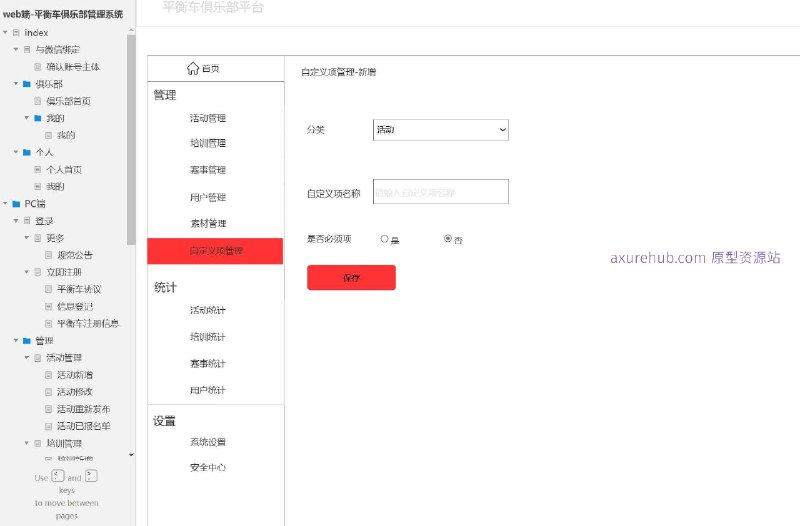Open the 活动已报名单 page in sitemap

[84, 426]
